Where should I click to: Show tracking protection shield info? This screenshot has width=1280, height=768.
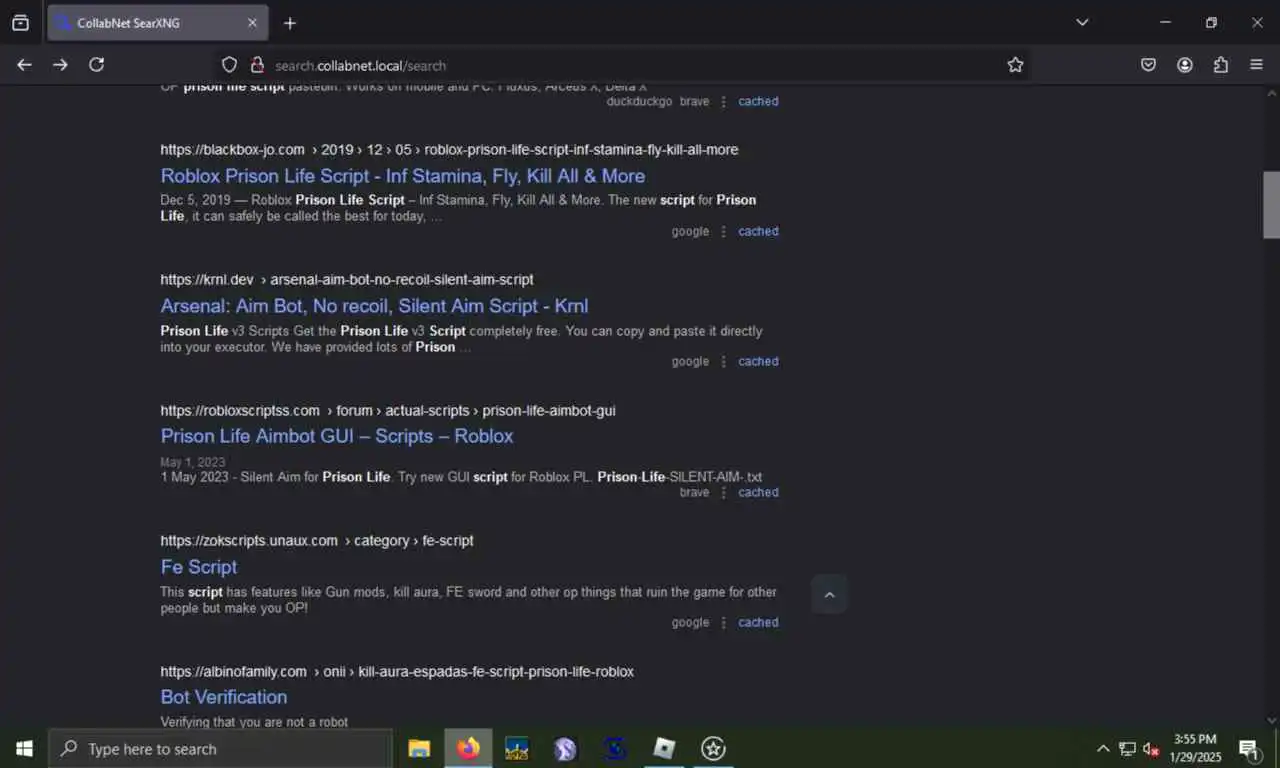pyautogui.click(x=229, y=65)
